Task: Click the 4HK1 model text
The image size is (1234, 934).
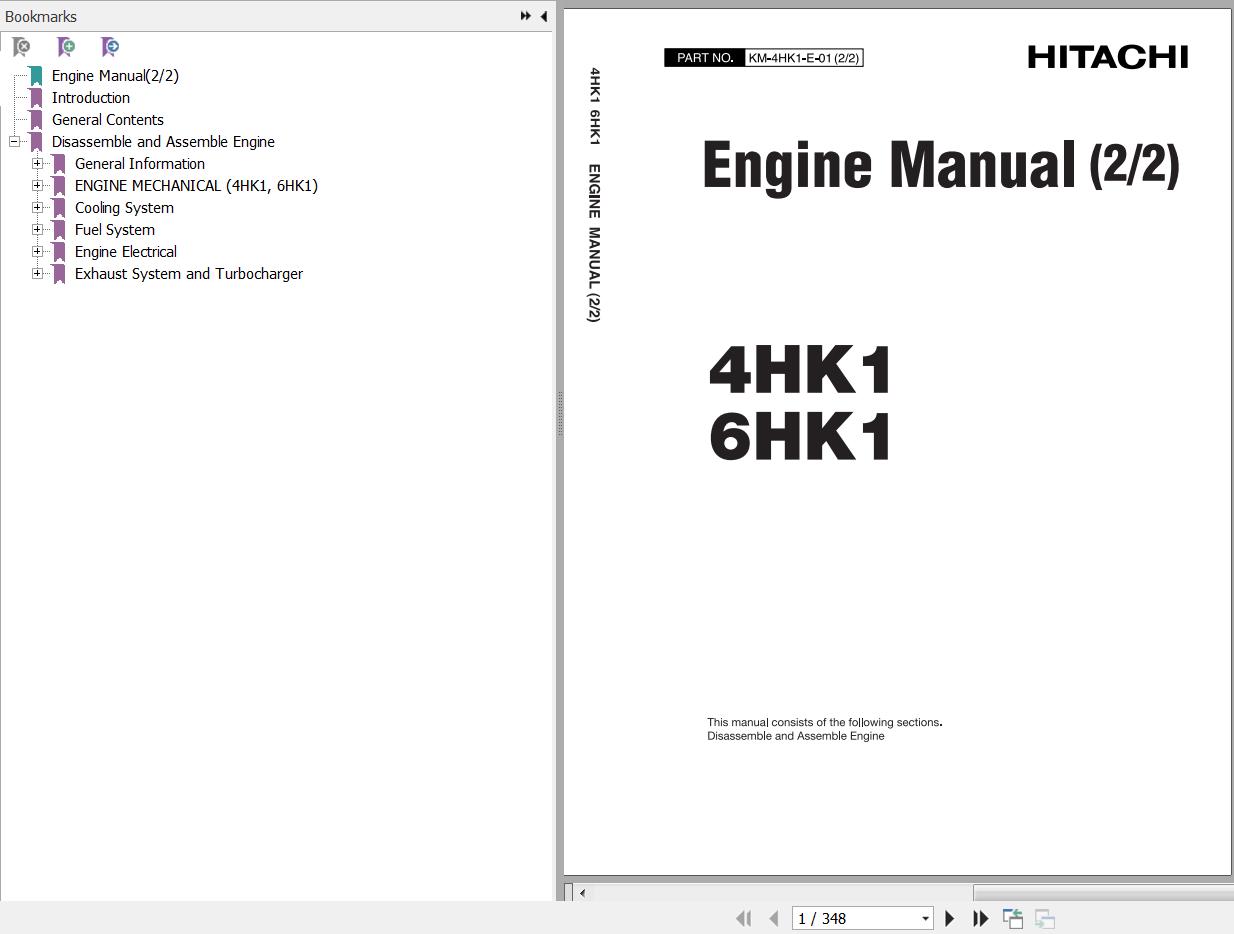Action: (800, 369)
